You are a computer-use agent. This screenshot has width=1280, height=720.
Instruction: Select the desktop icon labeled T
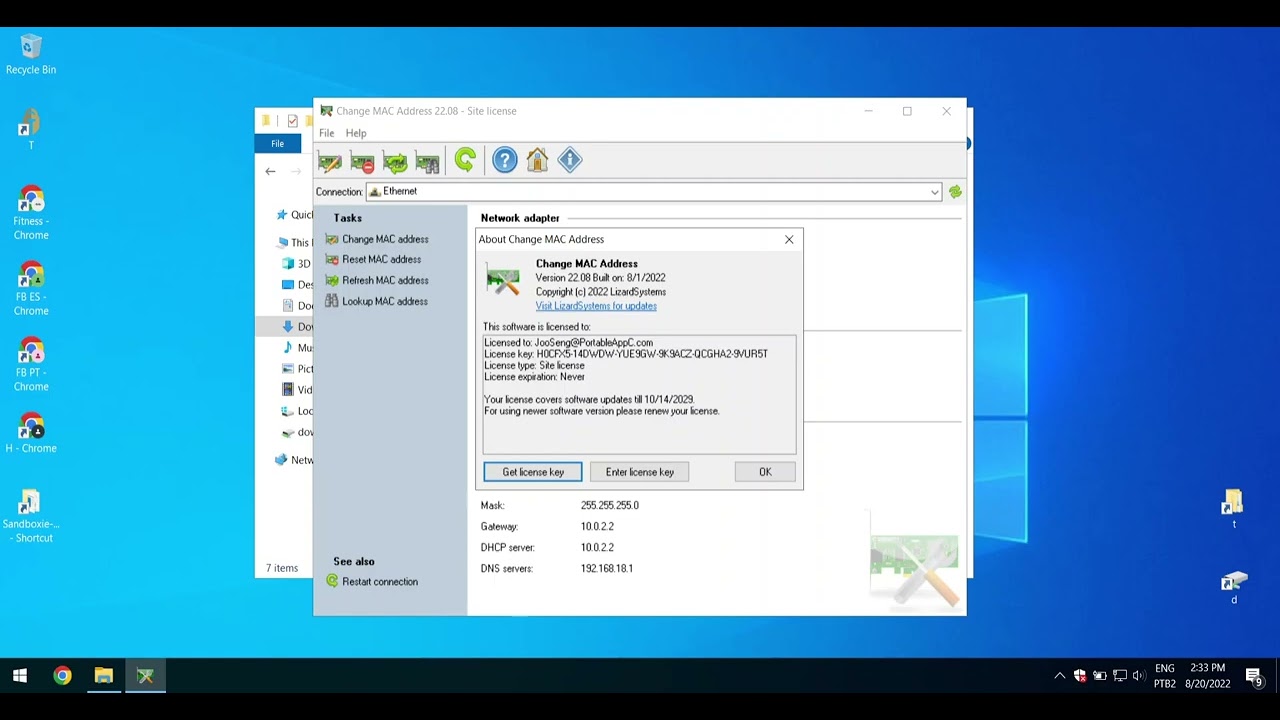point(31,129)
